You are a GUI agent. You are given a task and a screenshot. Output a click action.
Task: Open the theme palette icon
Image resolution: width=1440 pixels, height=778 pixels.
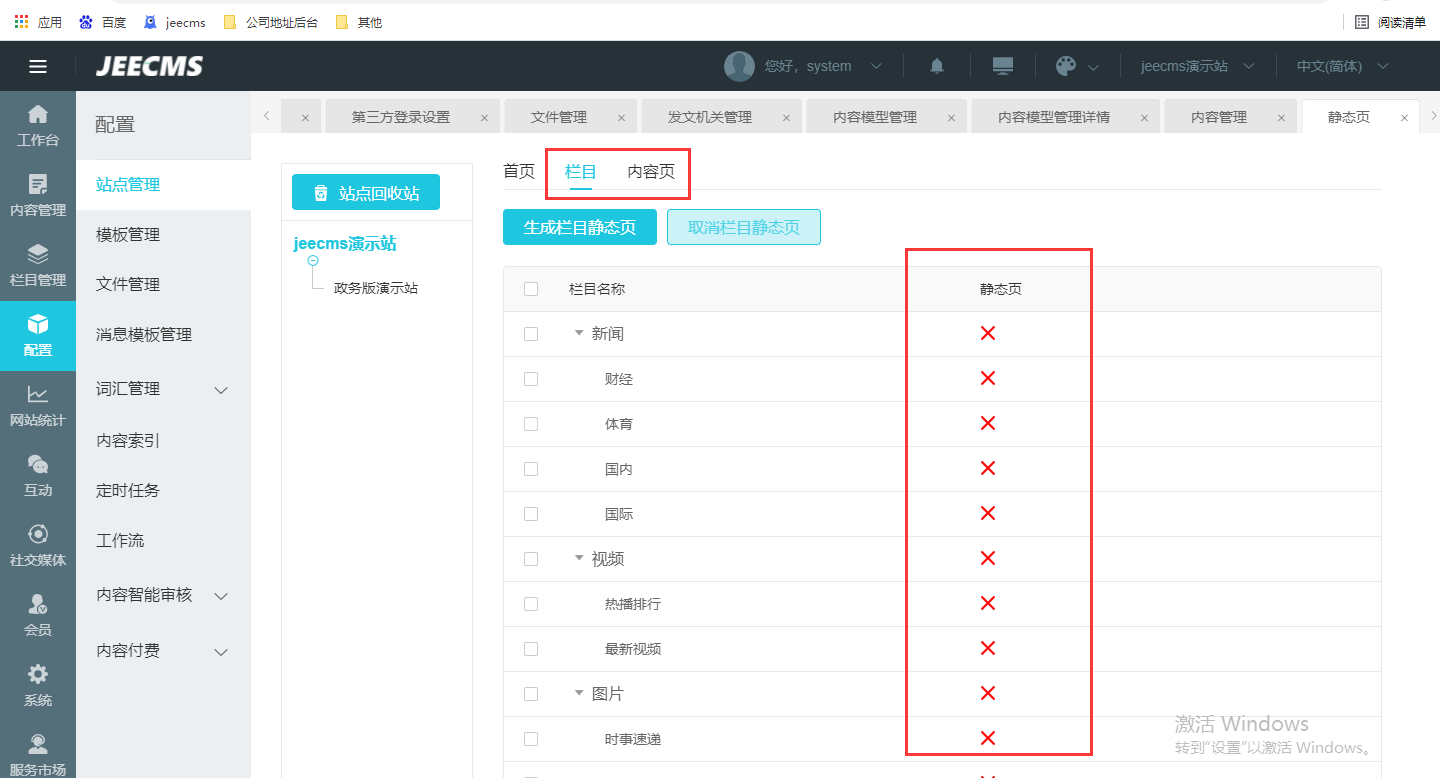(1066, 66)
